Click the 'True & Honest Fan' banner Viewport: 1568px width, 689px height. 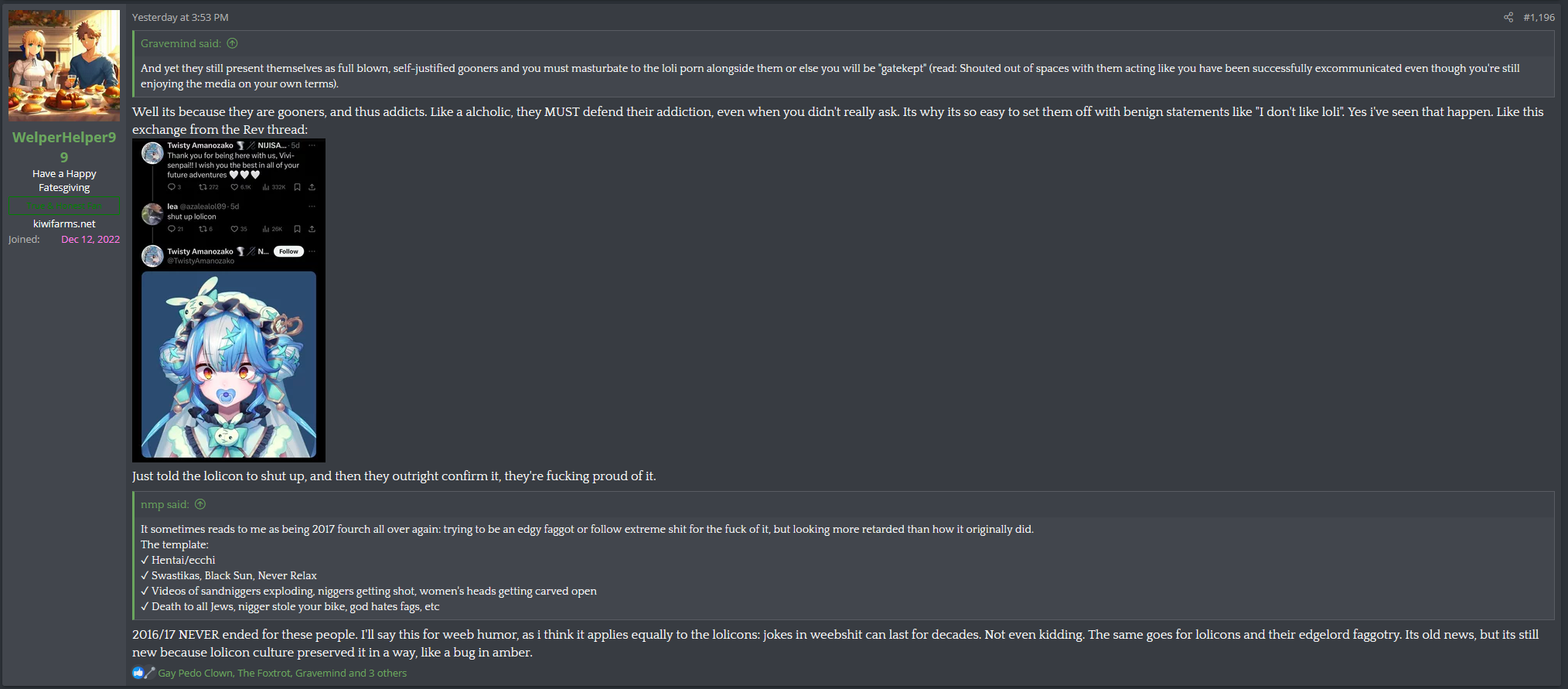tap(64, 206)
